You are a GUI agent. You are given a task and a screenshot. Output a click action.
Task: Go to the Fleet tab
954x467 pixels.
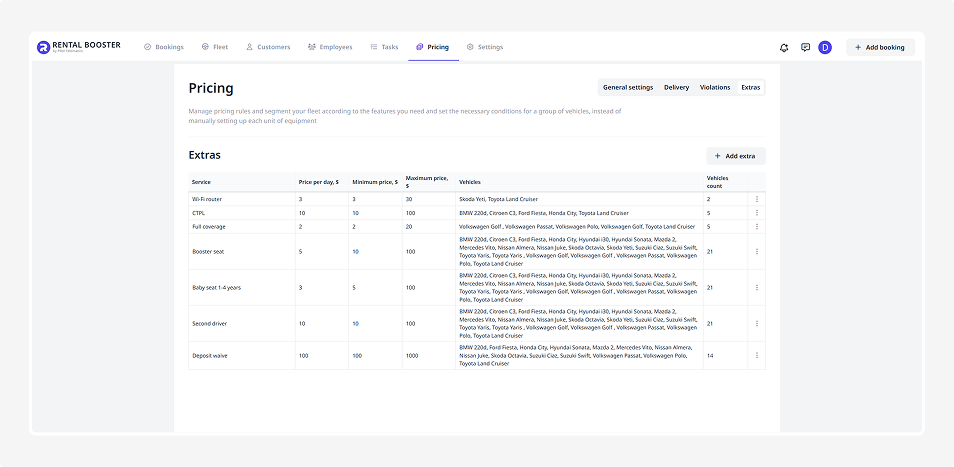(214, 47)
